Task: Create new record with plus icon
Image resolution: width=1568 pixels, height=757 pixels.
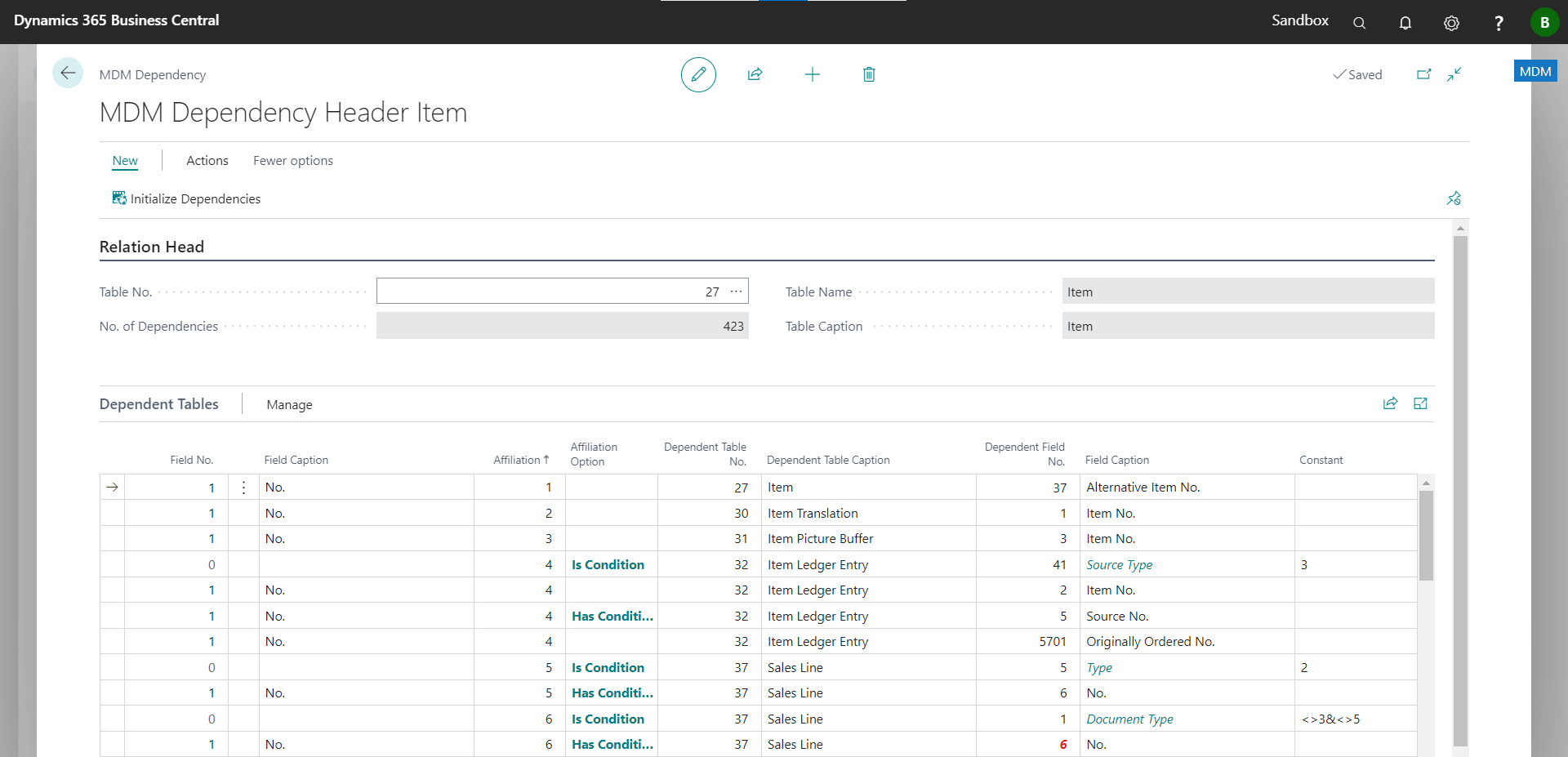Action: (x=812, y=74)
